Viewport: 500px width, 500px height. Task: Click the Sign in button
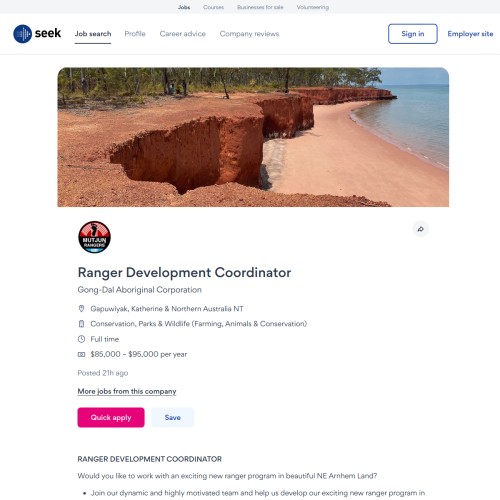click(x=413, y=34)
